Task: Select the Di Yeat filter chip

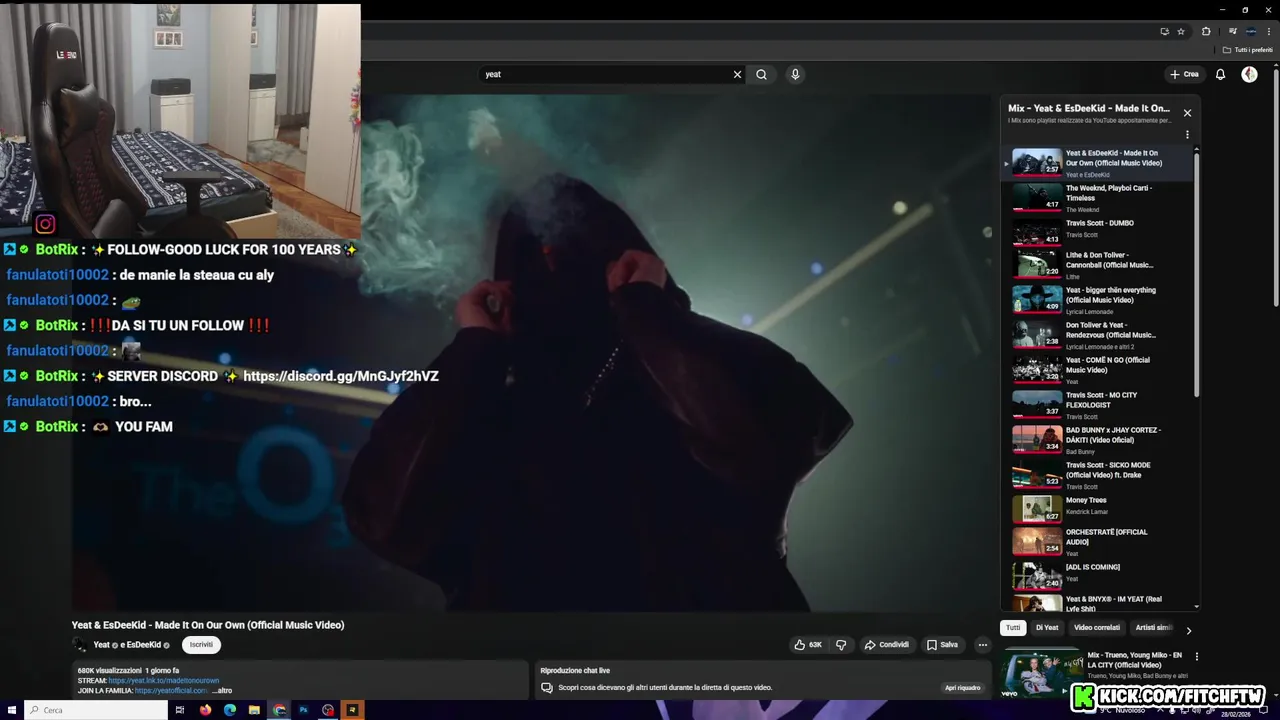Action: [x=1047, y=628]
